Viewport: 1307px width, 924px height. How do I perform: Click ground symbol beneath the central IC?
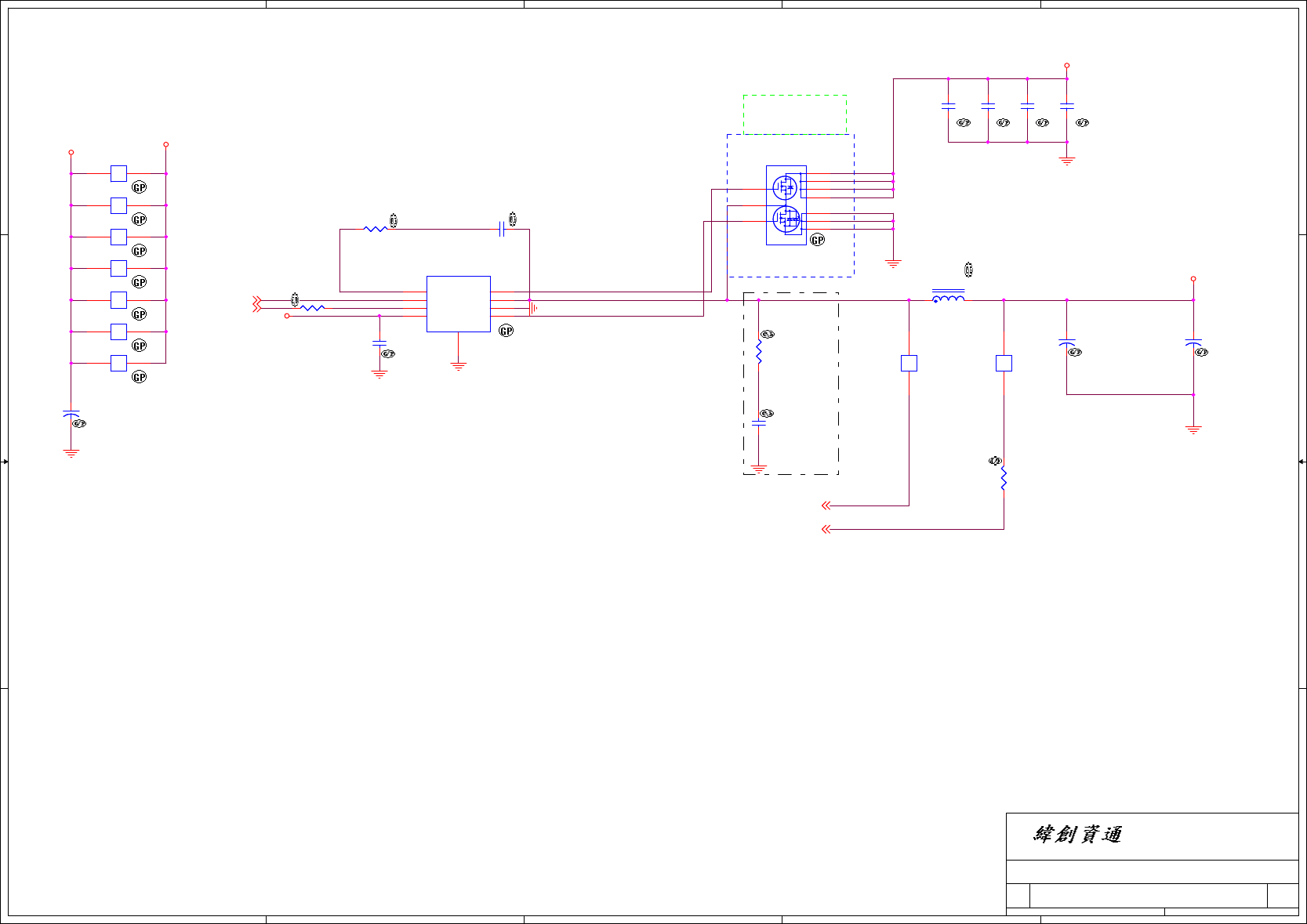(x=459, y=366)
